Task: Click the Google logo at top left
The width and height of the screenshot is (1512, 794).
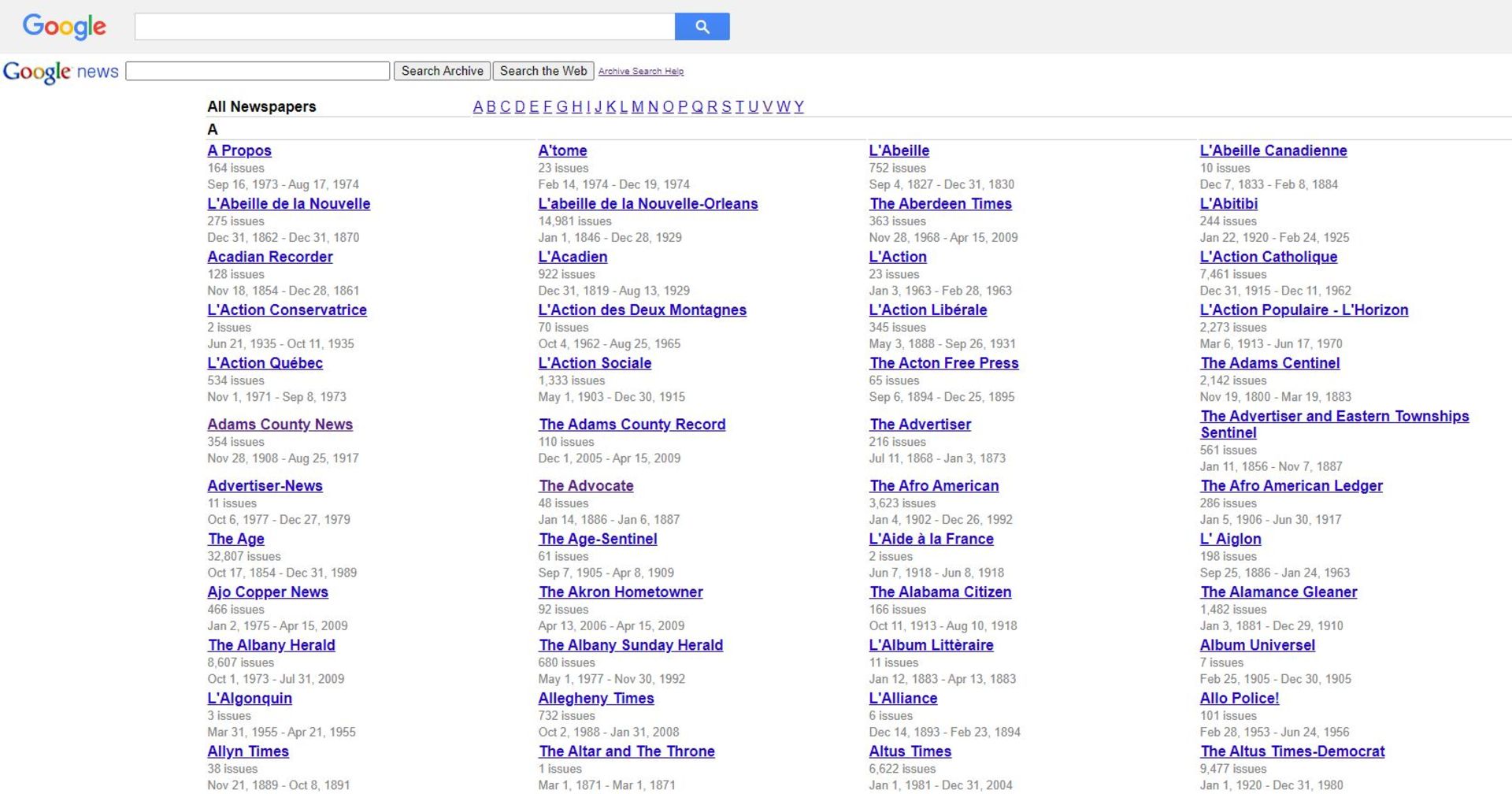Action: pos(65,27)
